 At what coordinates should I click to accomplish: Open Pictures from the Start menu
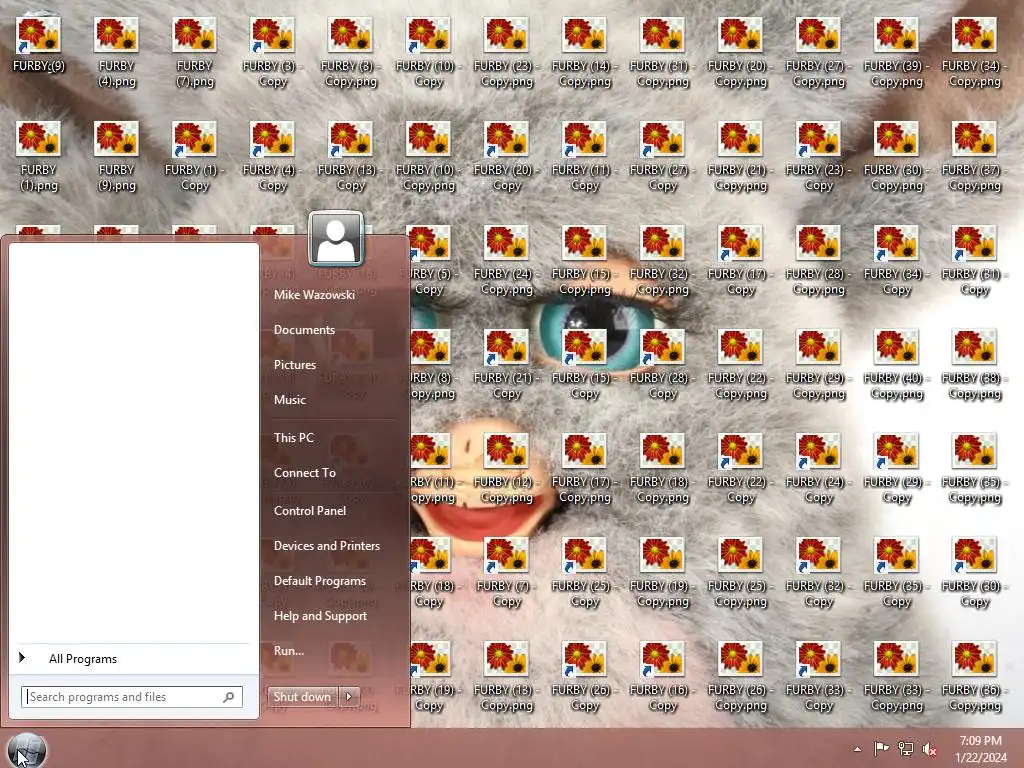tap(295, 364)
